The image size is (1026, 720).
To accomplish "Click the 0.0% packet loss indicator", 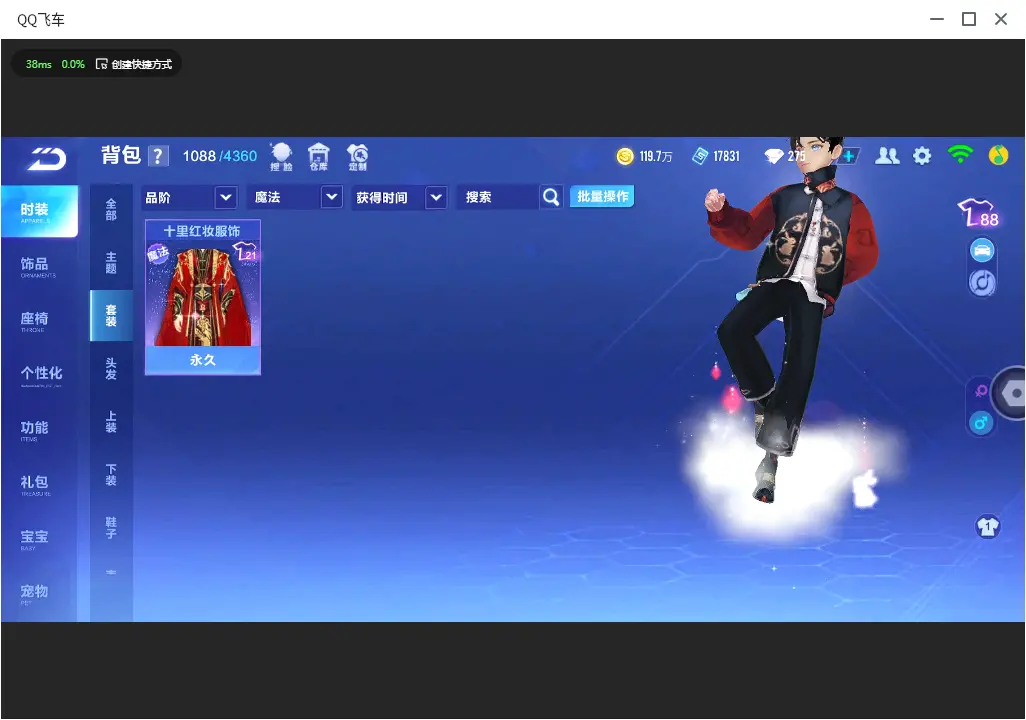I will pyautogui.click(x=73, y=64).
